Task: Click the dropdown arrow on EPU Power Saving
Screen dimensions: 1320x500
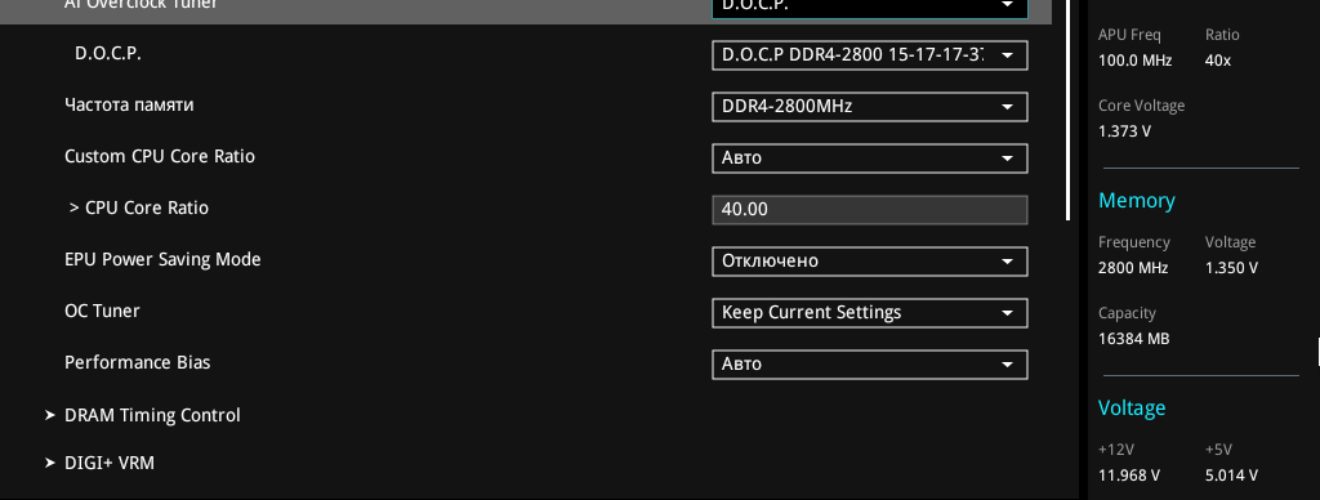Action: coord(1007,262)
